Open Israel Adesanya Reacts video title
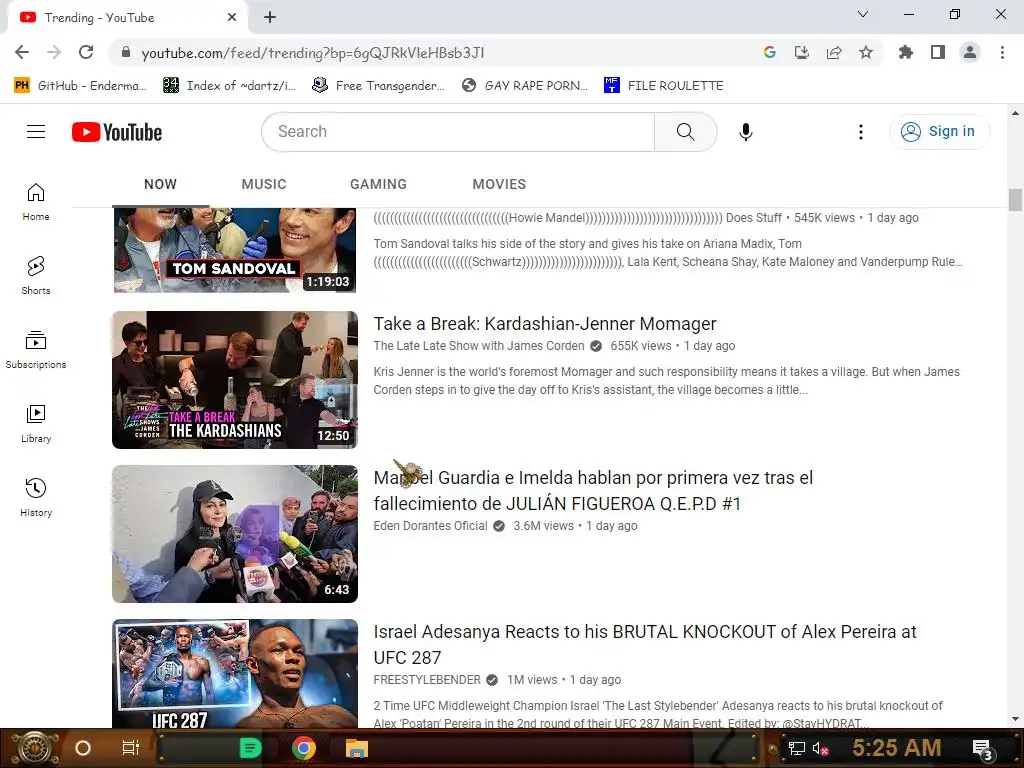The image size is (1024, 768). (645, 645)
